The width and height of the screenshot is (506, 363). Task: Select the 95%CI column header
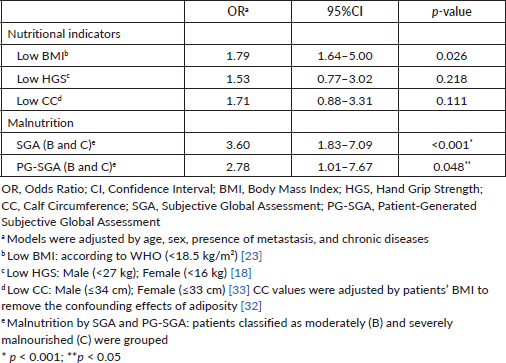[x=345, y=12]
